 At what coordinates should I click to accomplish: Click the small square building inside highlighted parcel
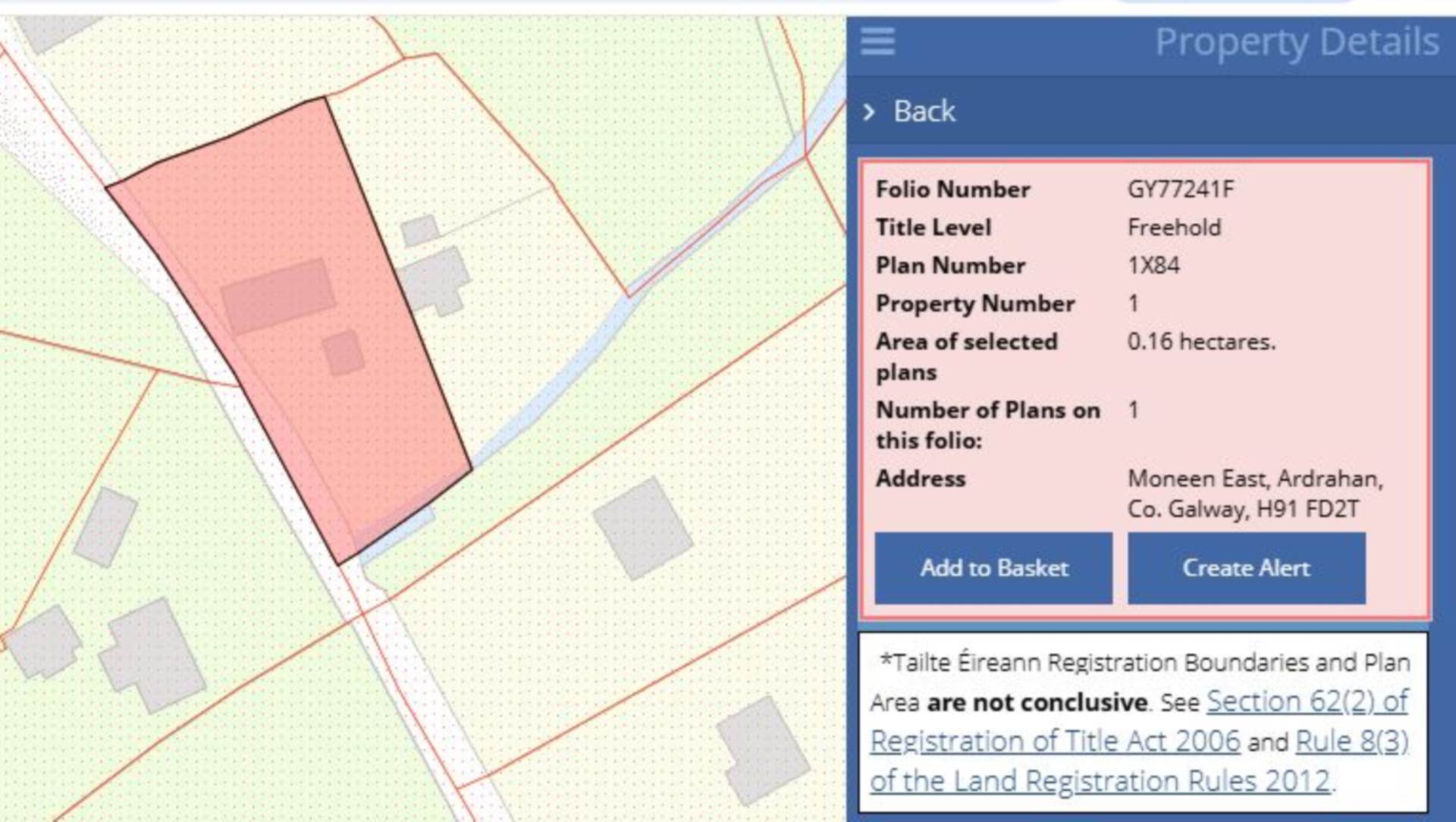343,353
